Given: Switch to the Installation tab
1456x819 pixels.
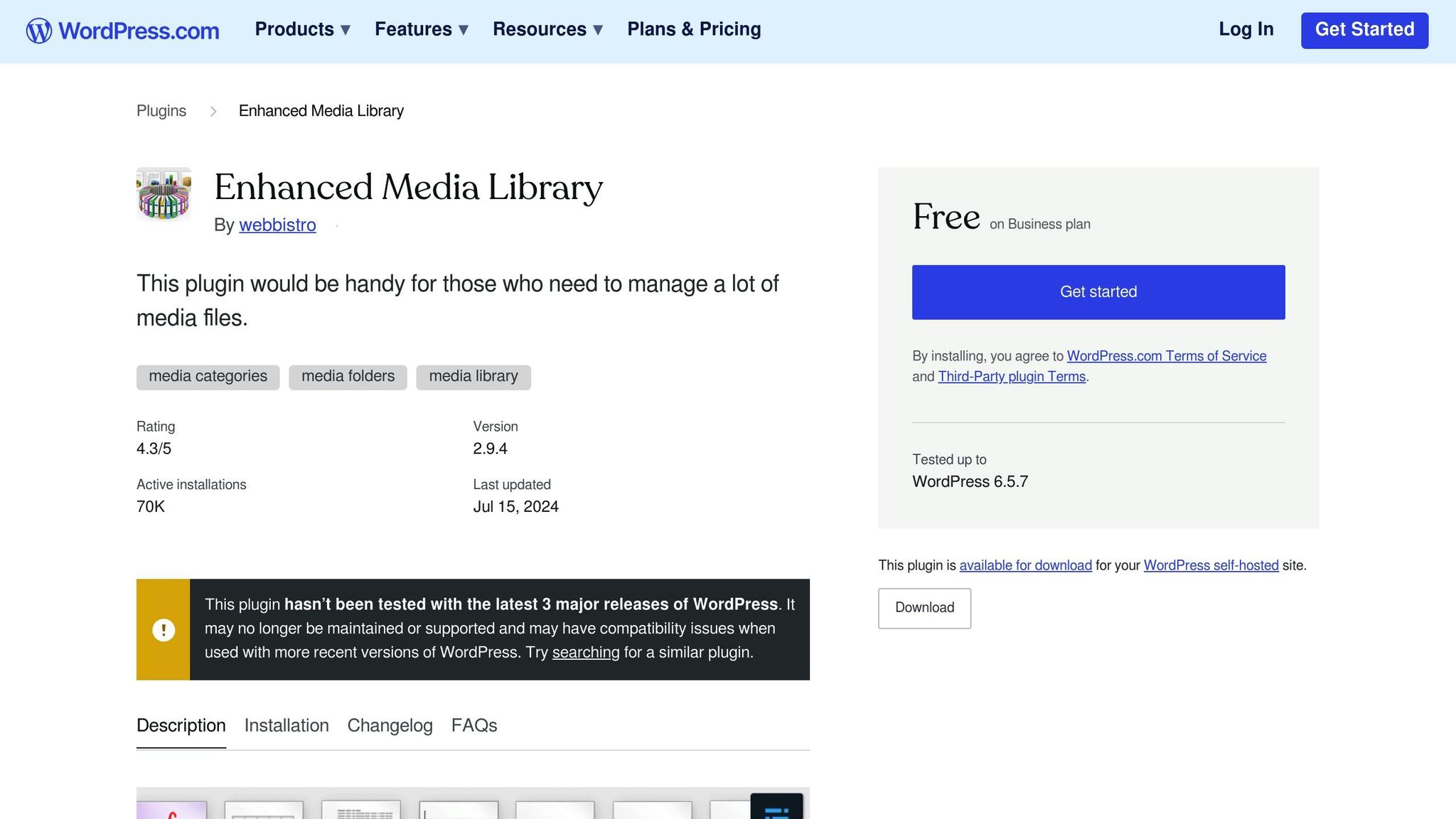Looking at the screenshot, I should [x=287, y=725].
